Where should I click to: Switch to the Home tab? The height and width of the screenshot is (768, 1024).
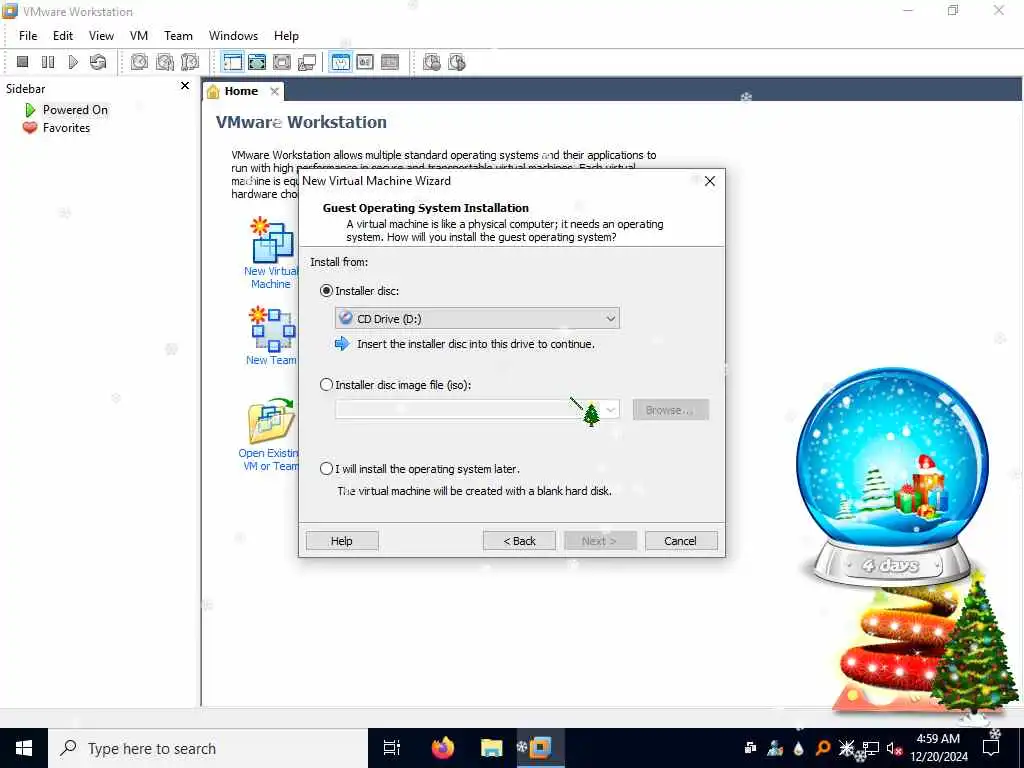point(241,91)
